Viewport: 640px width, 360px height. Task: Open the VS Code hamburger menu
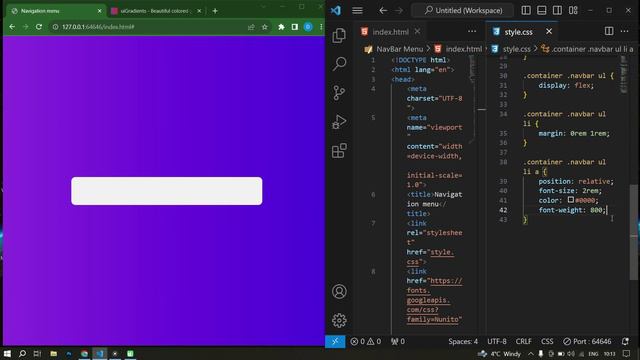[357, 10]
